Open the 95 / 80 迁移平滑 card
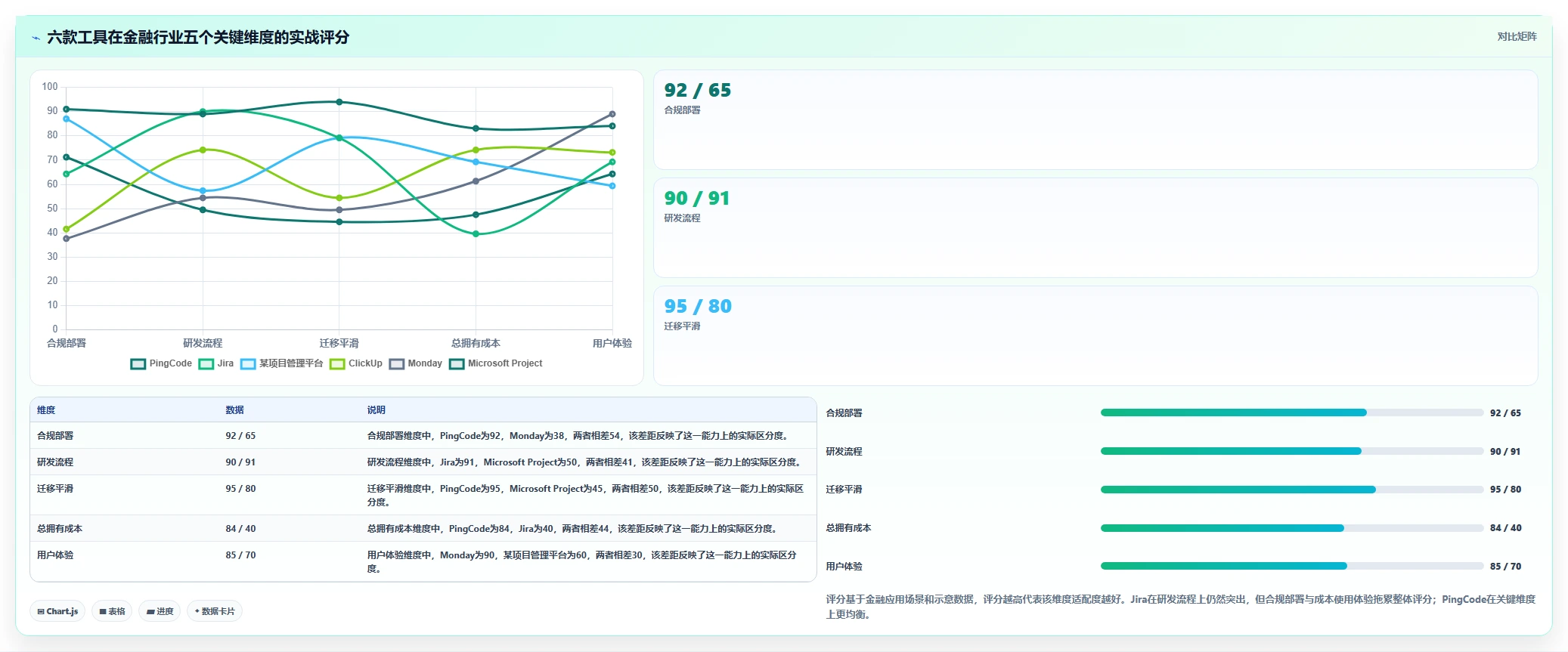 click(x=1095, y=336)
